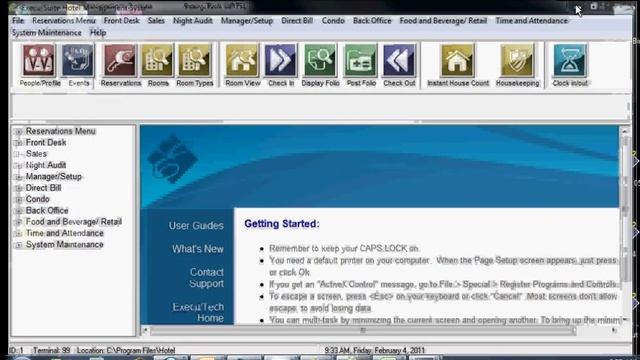640x360 pixels.
Task: Select Night Audit label in tree
Action: (46, 166)
